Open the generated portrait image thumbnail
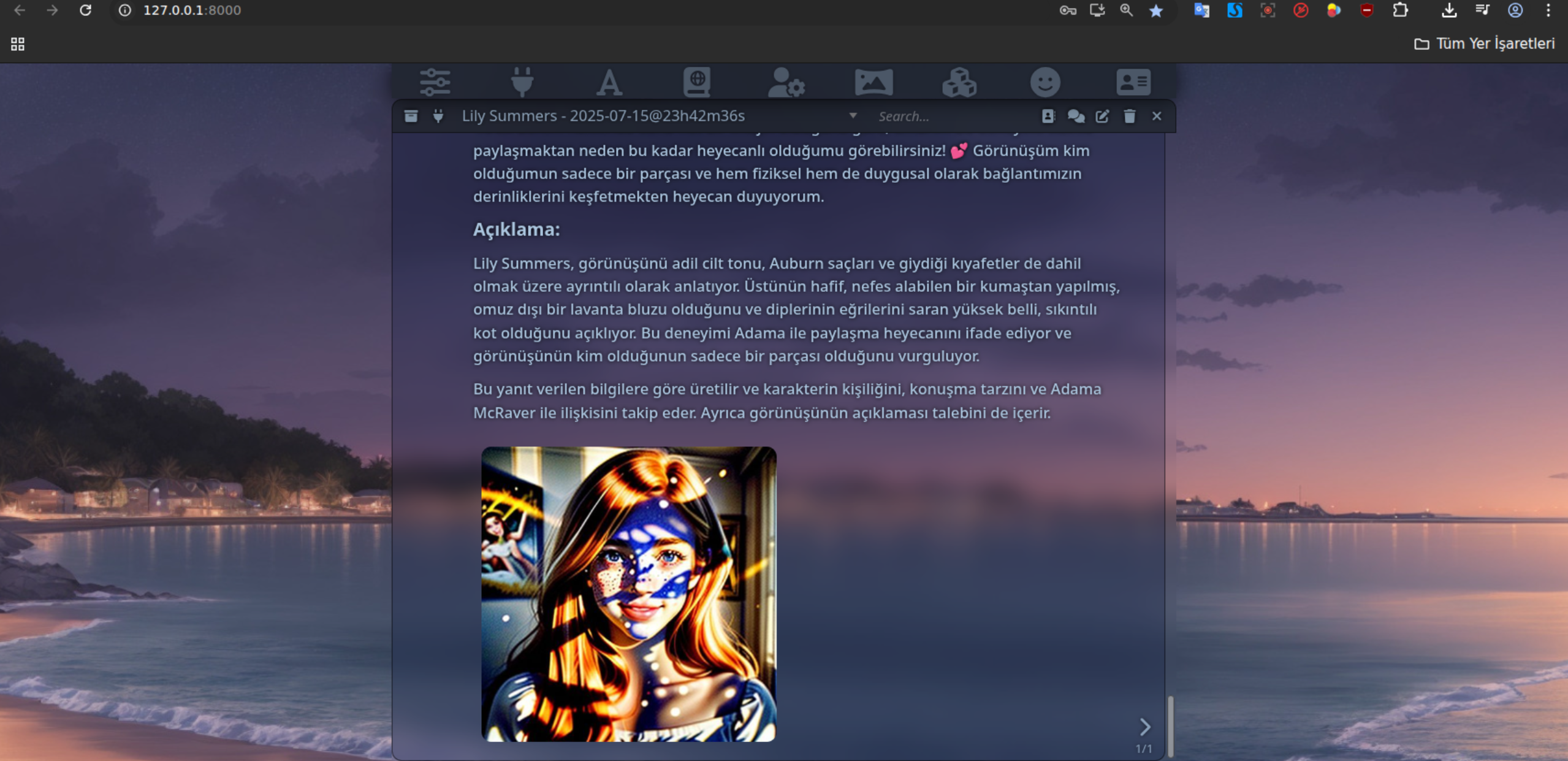This screenshot has height=761, width=1568. tap(629, 594)
